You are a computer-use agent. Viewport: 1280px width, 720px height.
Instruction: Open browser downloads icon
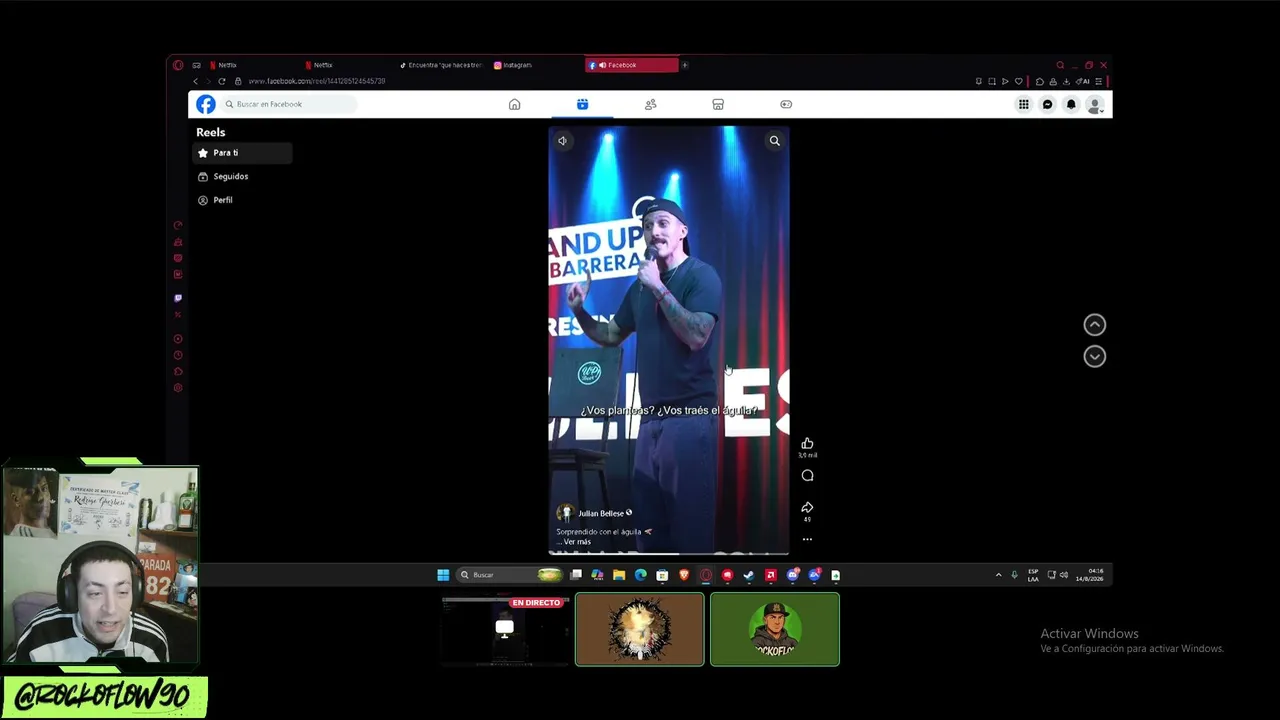click(x=1065, y=81)
